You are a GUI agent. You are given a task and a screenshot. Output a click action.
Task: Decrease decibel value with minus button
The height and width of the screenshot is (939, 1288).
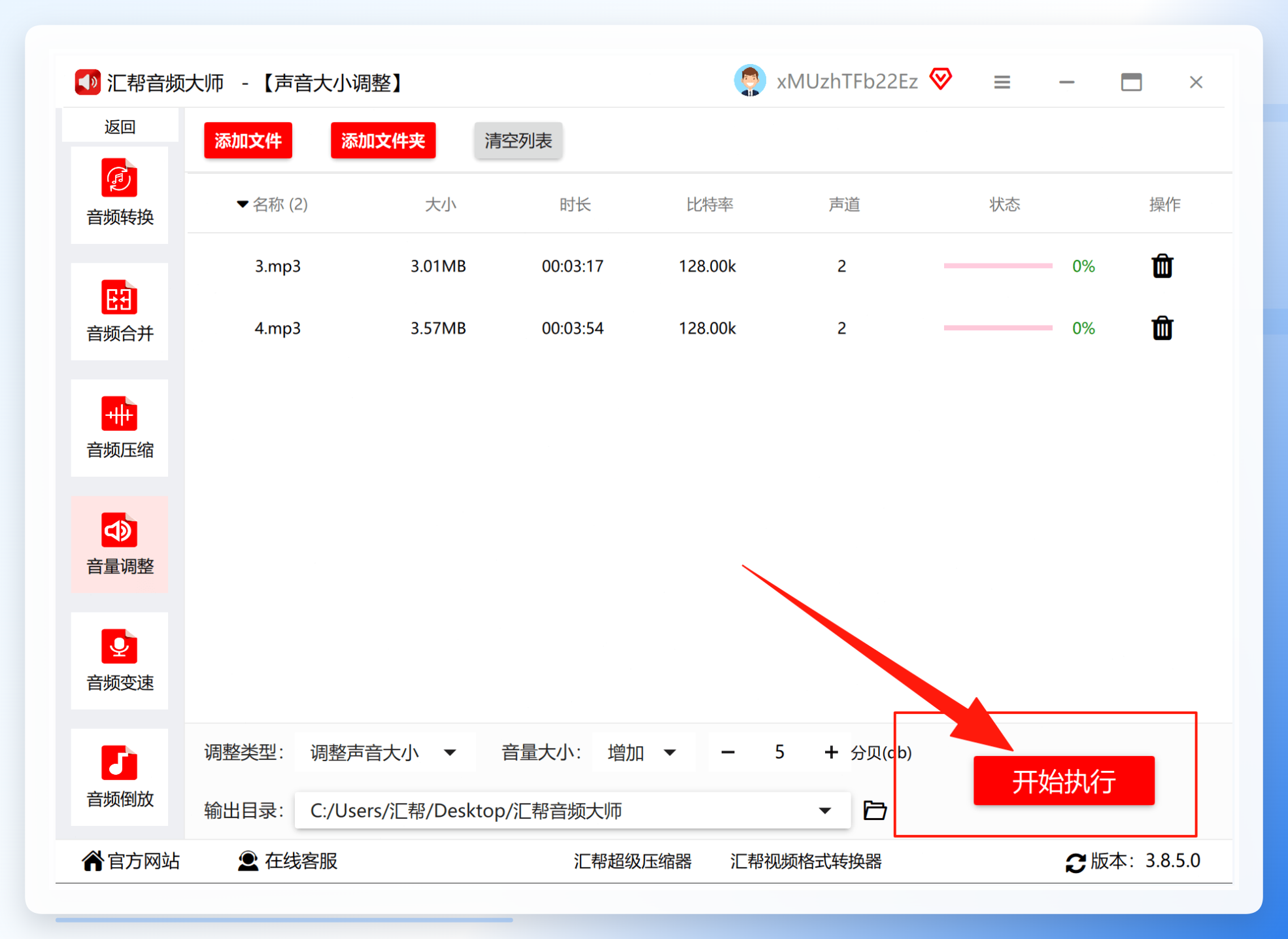(728, 753)
